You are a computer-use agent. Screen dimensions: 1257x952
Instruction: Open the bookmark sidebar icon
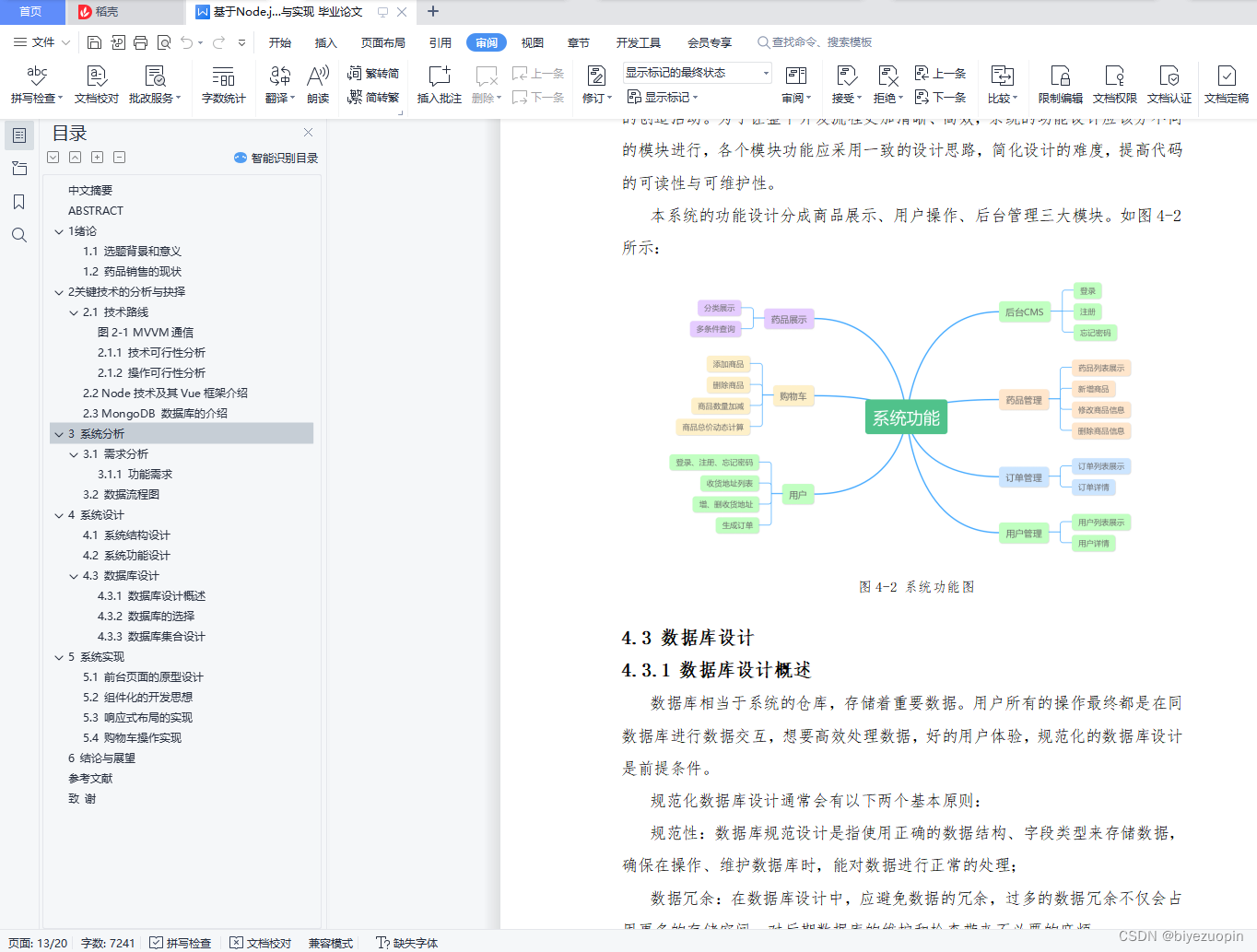point(18,202)
